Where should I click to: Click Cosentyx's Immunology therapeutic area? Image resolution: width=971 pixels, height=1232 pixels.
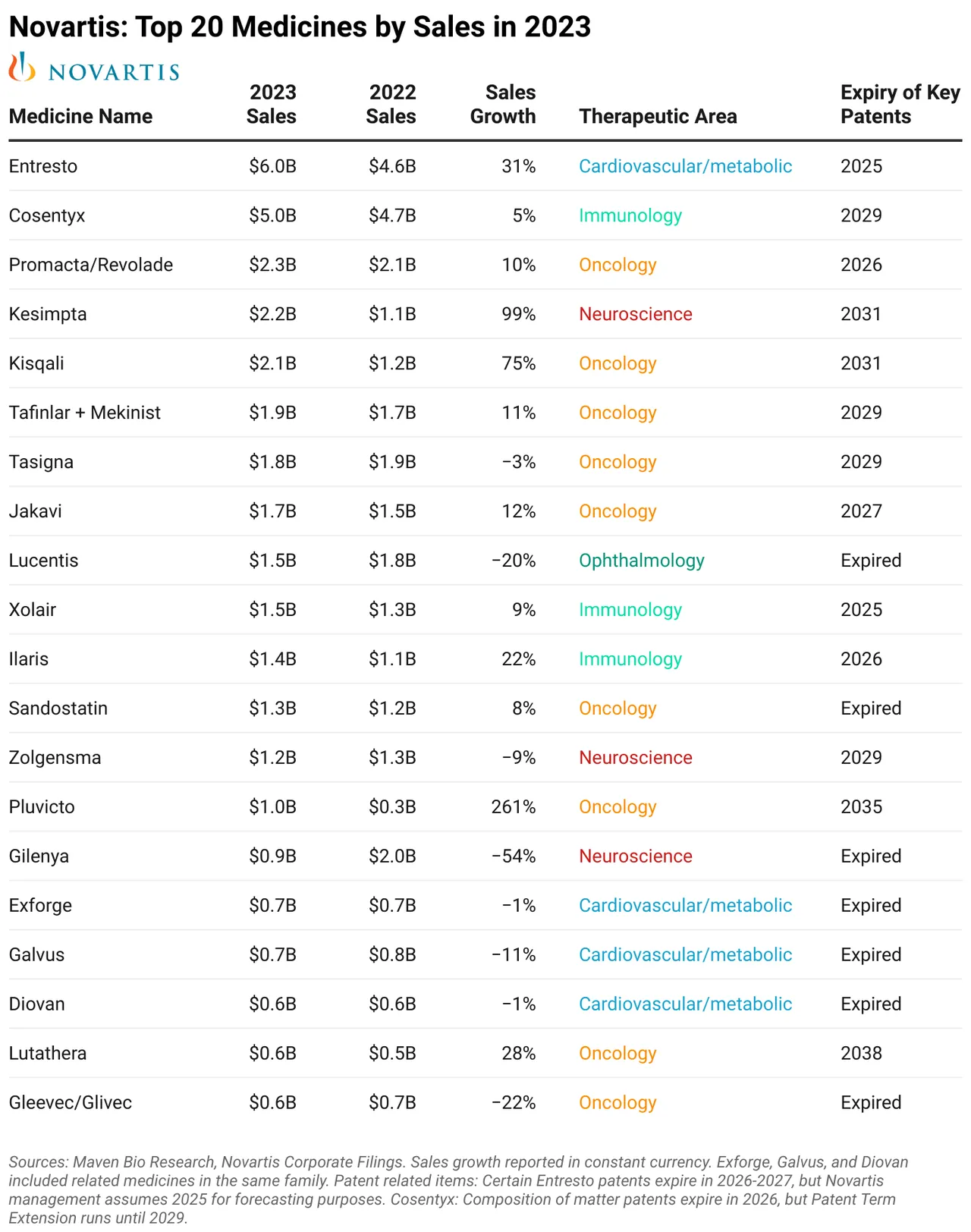[630, 215]
